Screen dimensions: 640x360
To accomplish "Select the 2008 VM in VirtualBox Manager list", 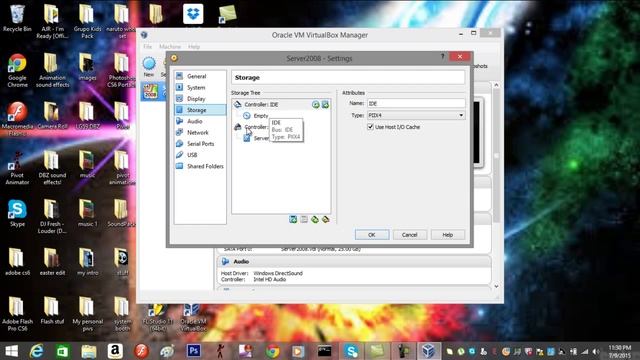I will 153,91.
